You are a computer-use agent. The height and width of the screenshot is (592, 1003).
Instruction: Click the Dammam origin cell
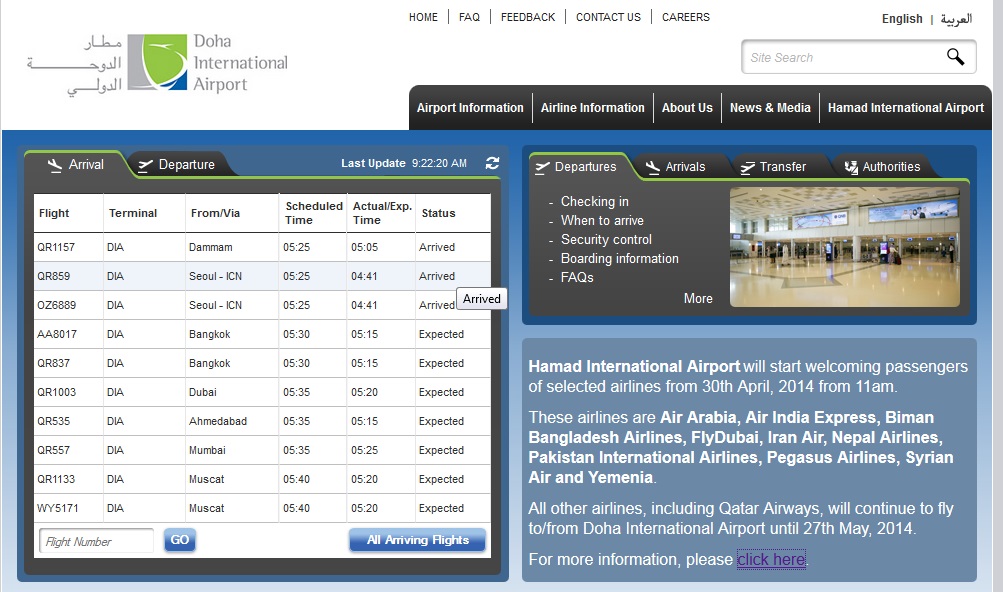pyautogui.click(x=210, y=247)
